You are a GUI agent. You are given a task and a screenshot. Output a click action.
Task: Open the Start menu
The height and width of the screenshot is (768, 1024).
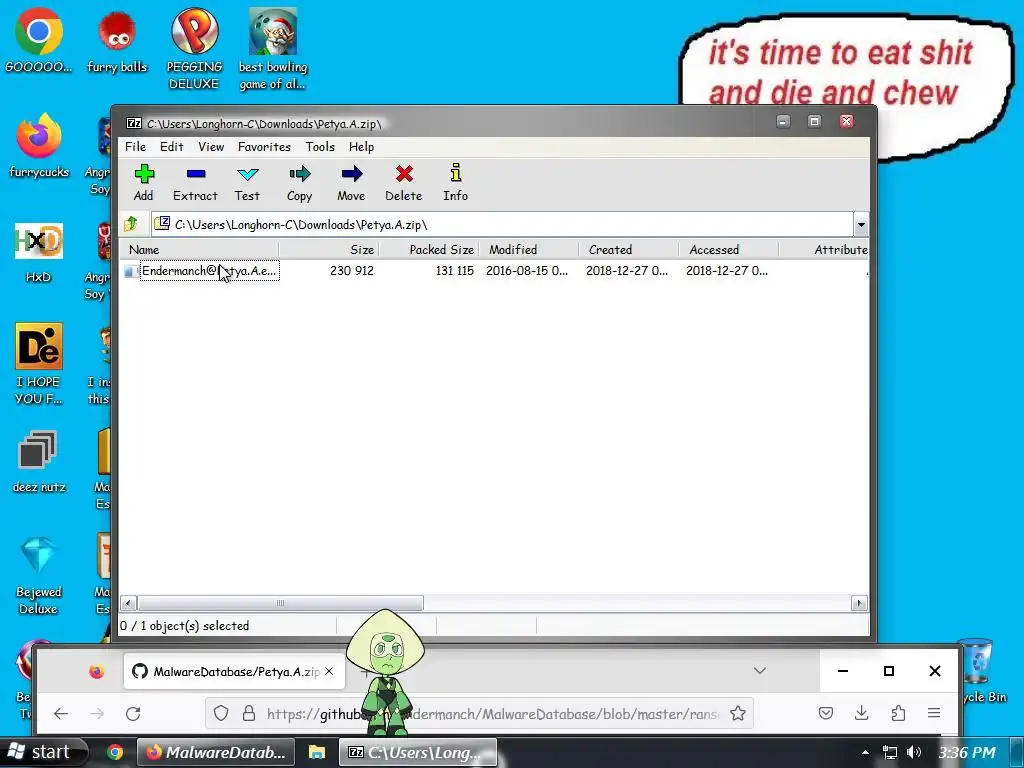pyautogui.click(x=43, y=752)
